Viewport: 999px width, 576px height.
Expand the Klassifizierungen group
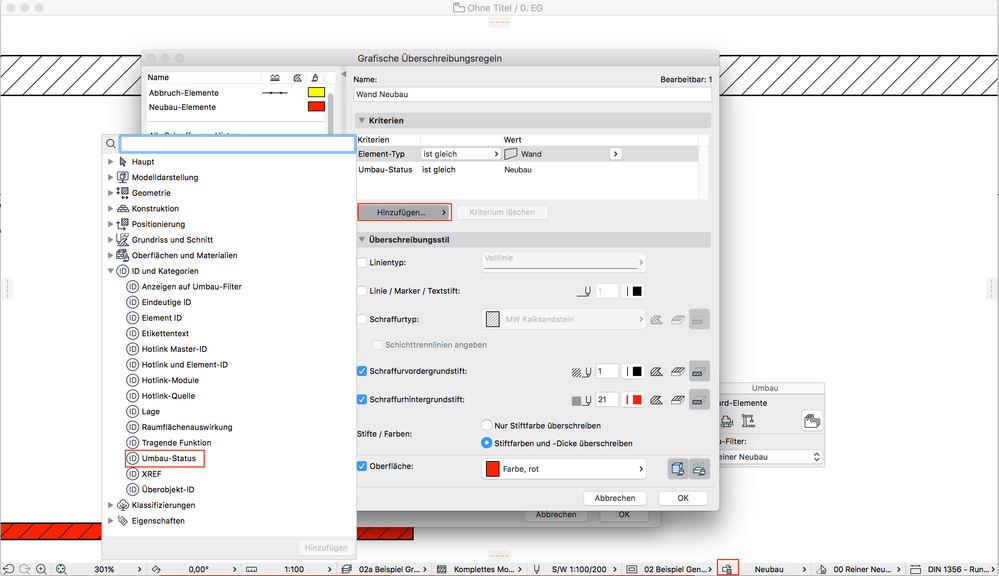pos(110,505)
